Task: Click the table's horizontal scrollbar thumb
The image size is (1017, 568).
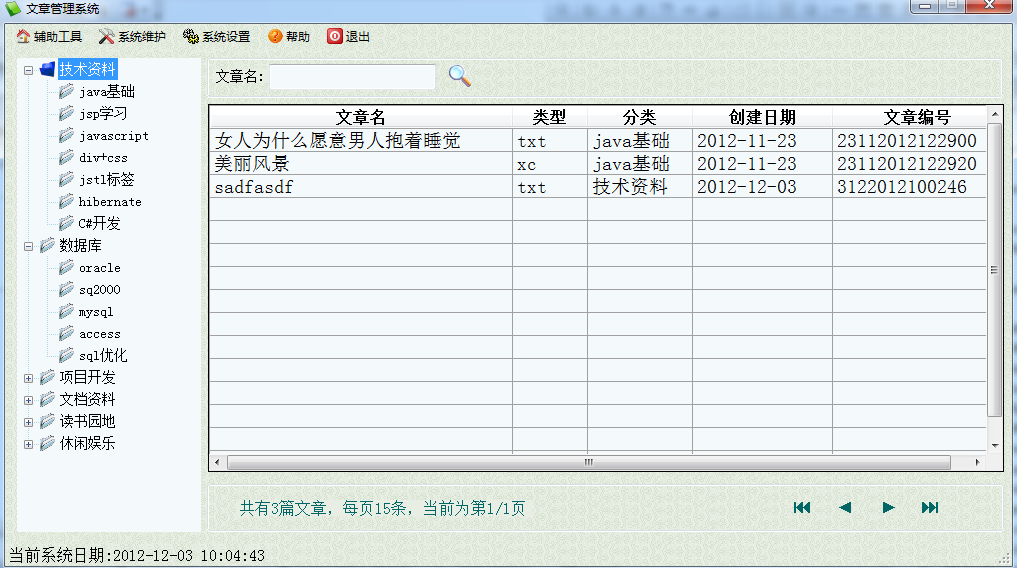Action: [589, 462]
